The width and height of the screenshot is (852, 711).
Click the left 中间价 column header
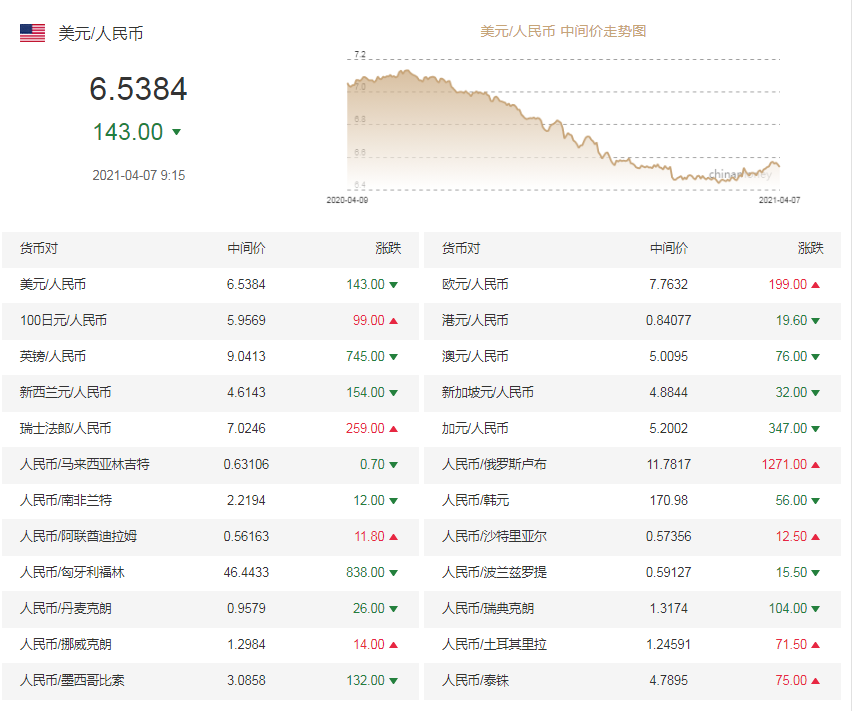246,248
